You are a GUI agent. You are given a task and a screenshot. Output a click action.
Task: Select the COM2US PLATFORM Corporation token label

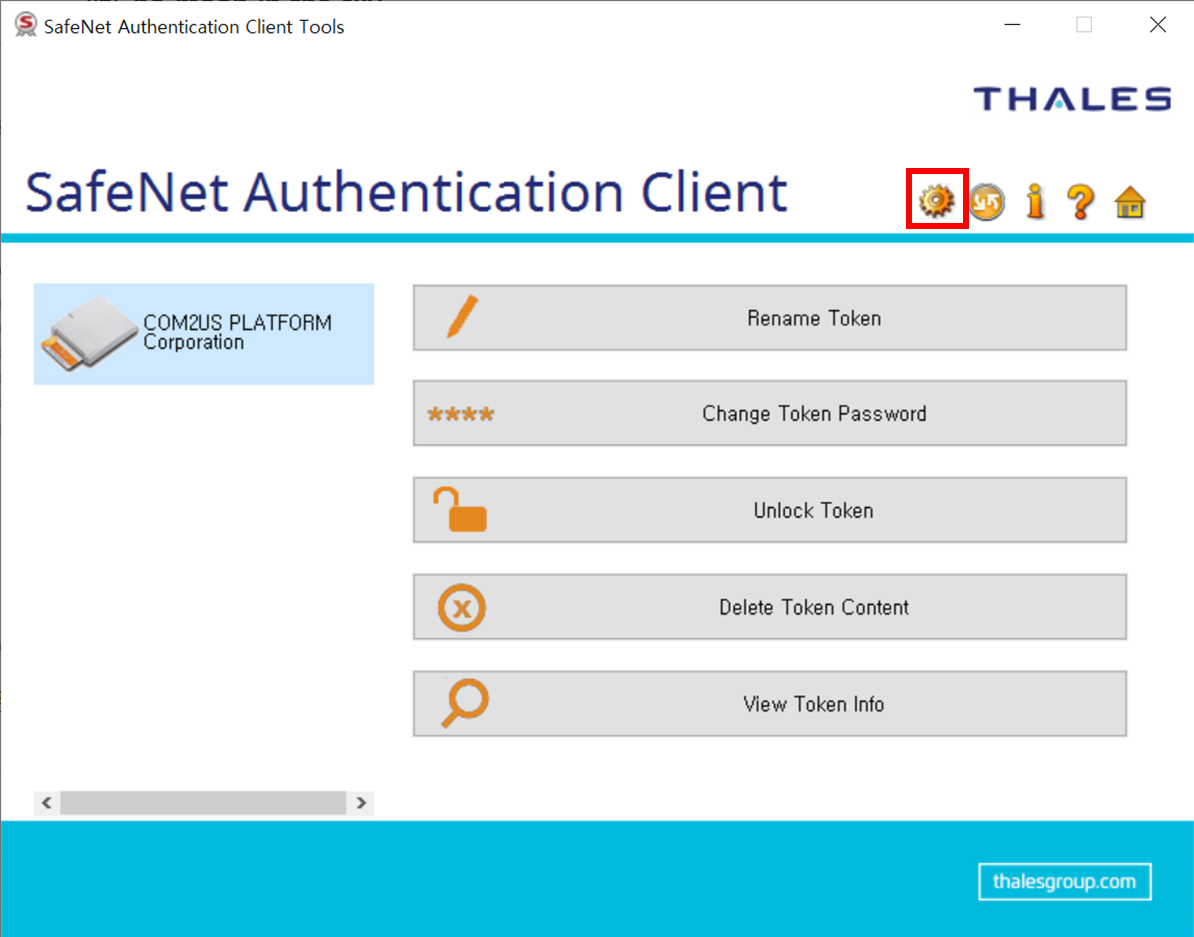[x=237, y=332]
